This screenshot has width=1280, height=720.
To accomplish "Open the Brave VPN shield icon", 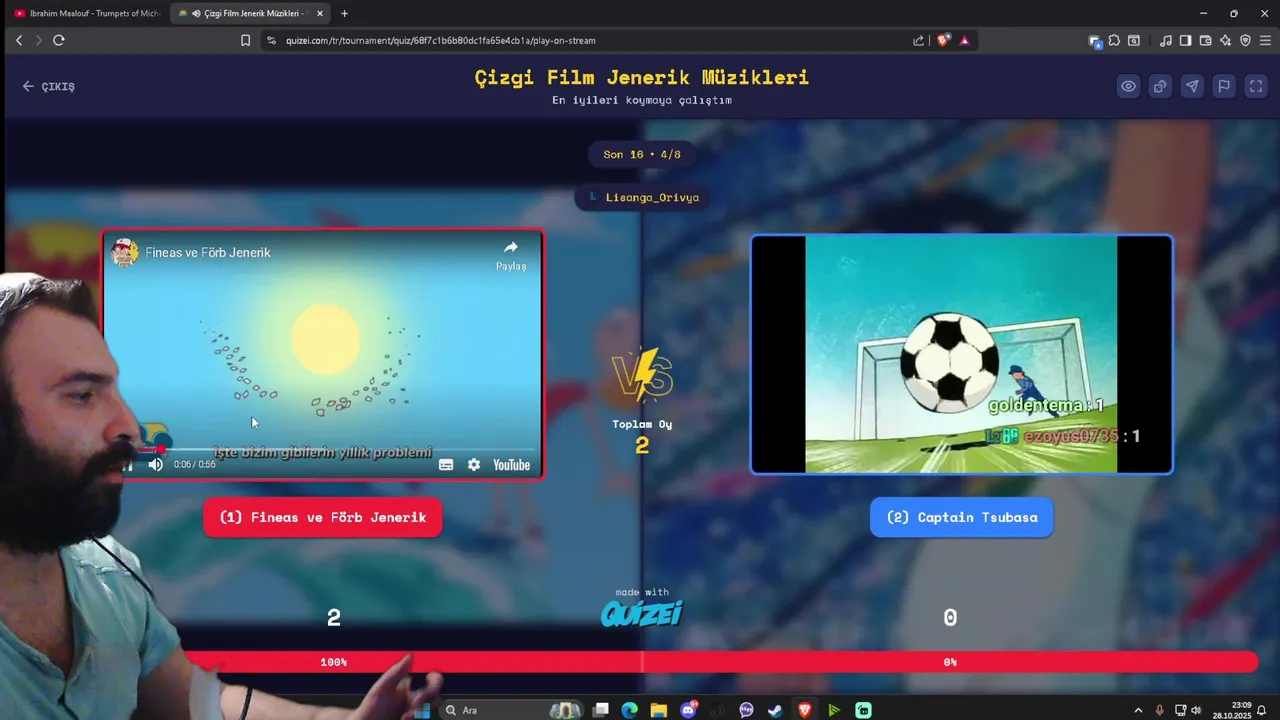I will pyautogui.click(x=1245, y=40).
